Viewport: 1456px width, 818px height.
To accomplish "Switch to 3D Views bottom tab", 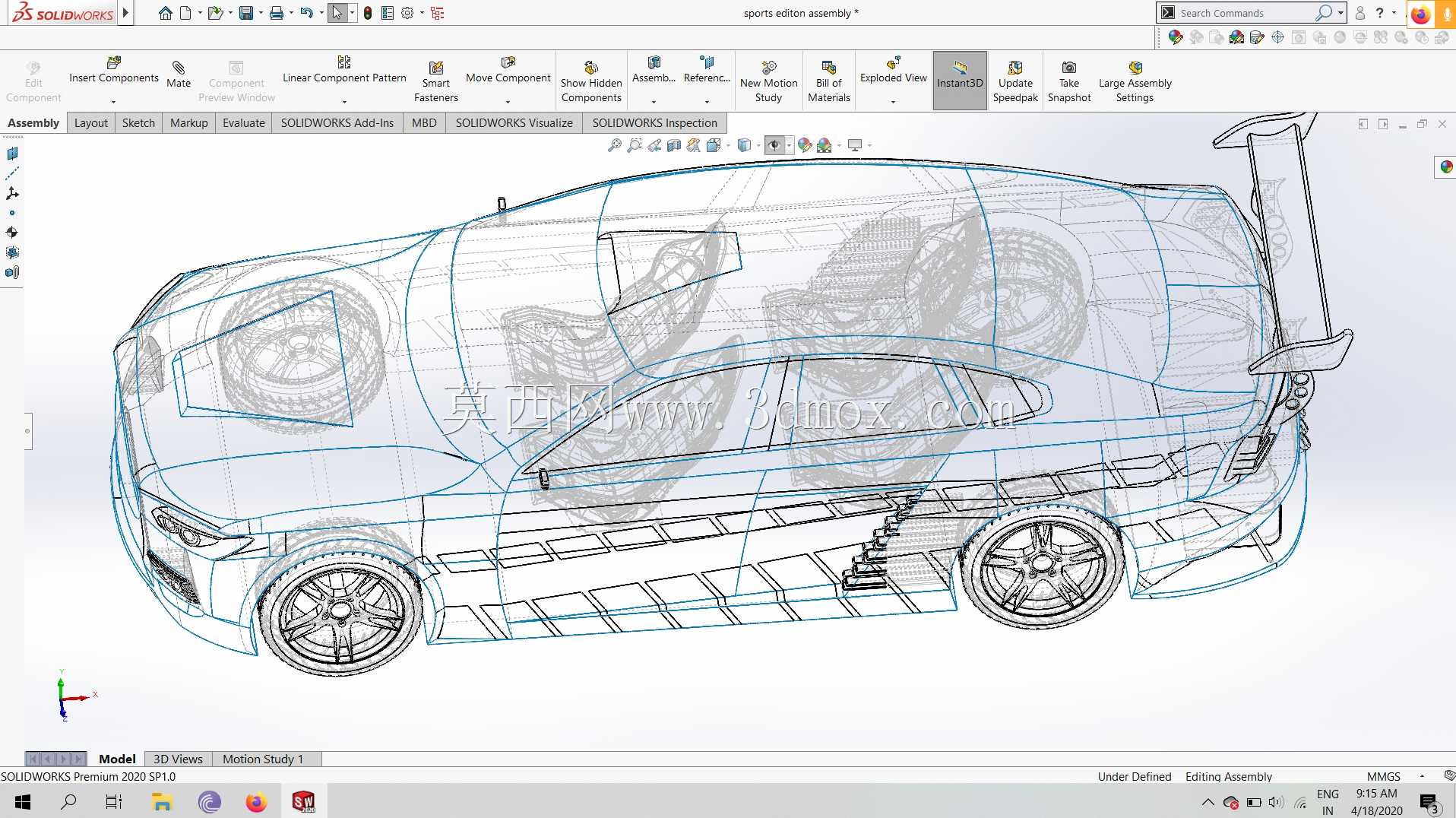I will coord(179,759).
